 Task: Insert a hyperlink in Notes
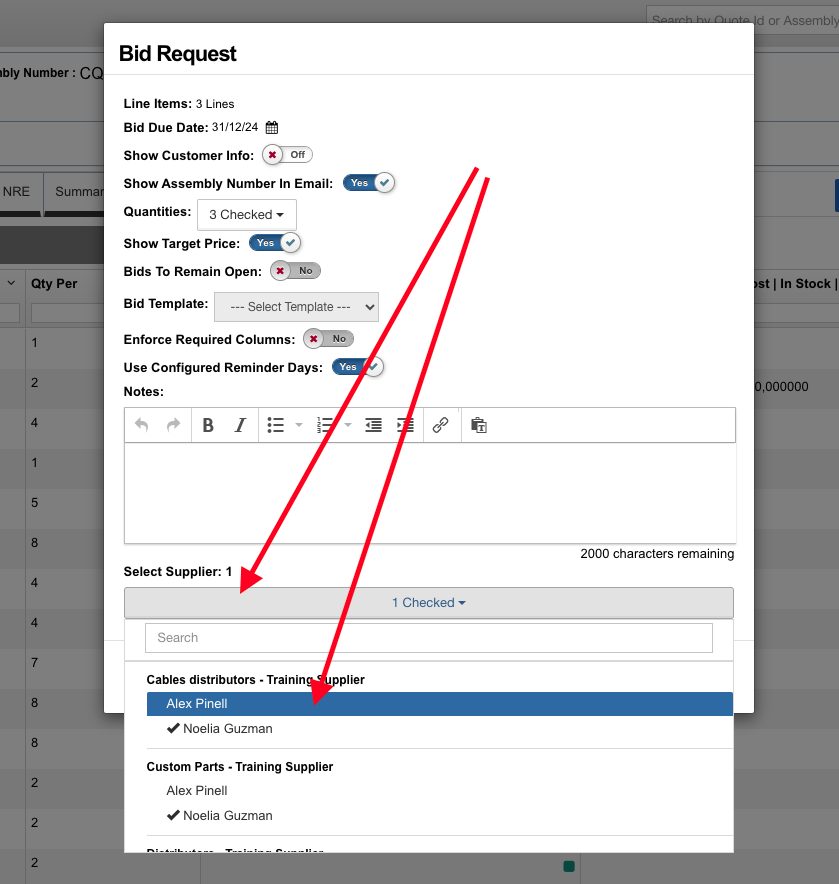click(x=440, y=425)
